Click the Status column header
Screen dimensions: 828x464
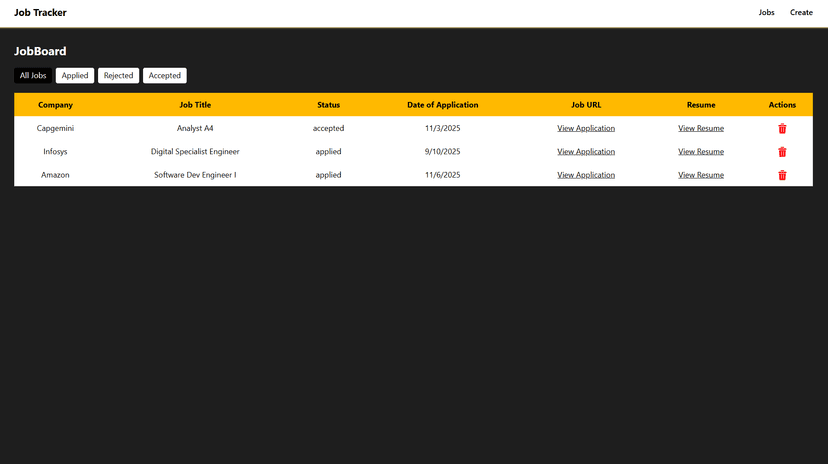tap(328, 105)
